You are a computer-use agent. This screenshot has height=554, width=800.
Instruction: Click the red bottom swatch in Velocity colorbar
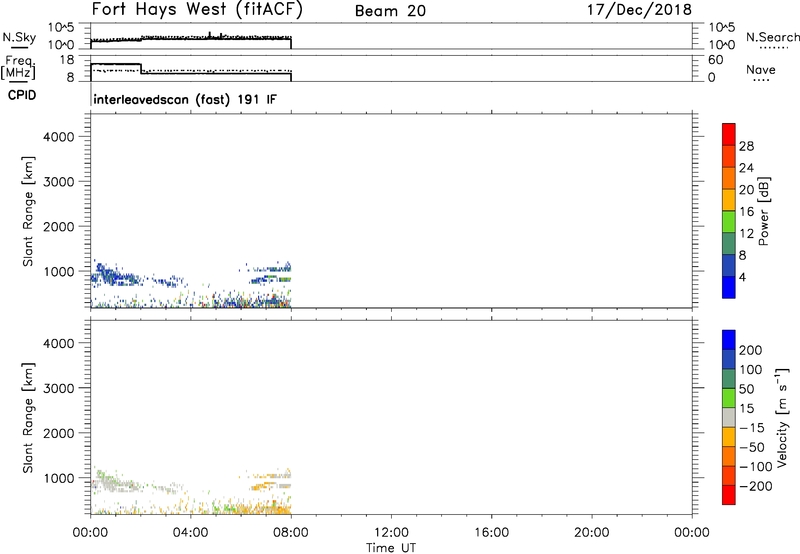click(x=729, y=495)
